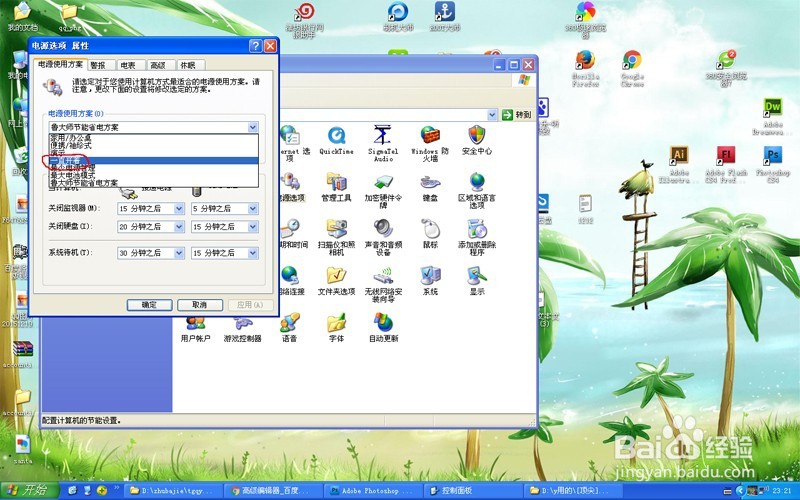Image resolution: width=800 pixels, height=500 pixels.
Task: Open 文件夹选项 in Control Panel
Action: (336, 281)
